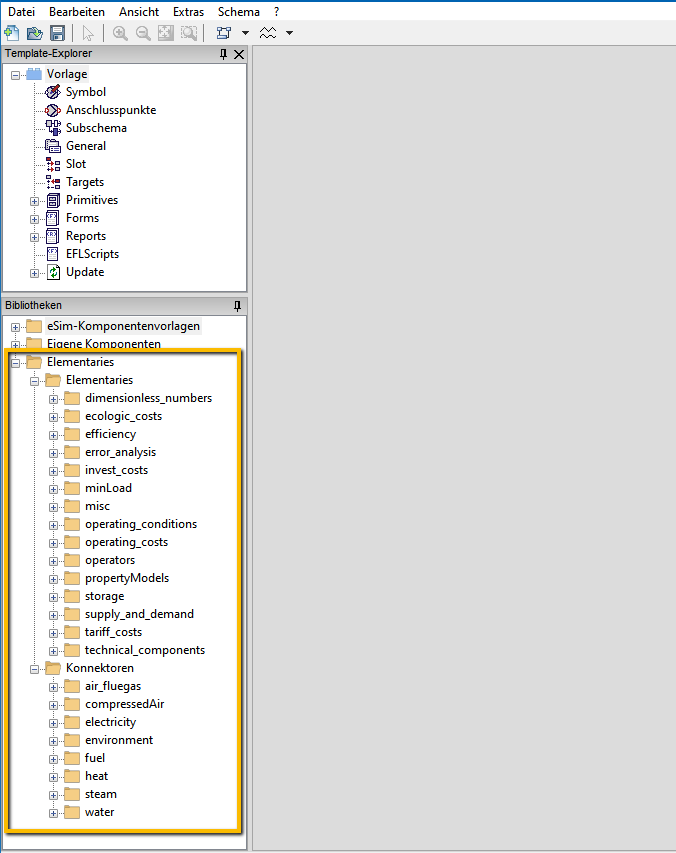Viewport: 676px width, 853px height.
Task: Select the EFLScripts node icon
Action: [x=53, y=254]
